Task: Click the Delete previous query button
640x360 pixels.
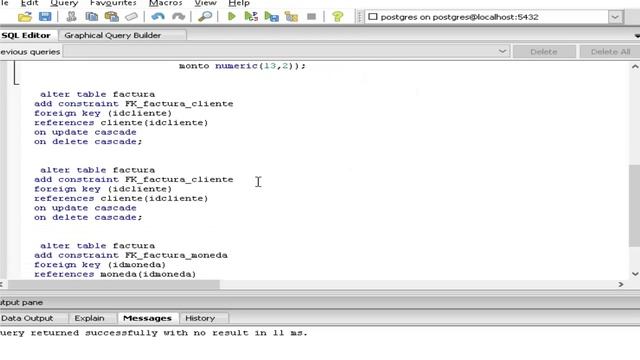Action: (x=544, y=52)
